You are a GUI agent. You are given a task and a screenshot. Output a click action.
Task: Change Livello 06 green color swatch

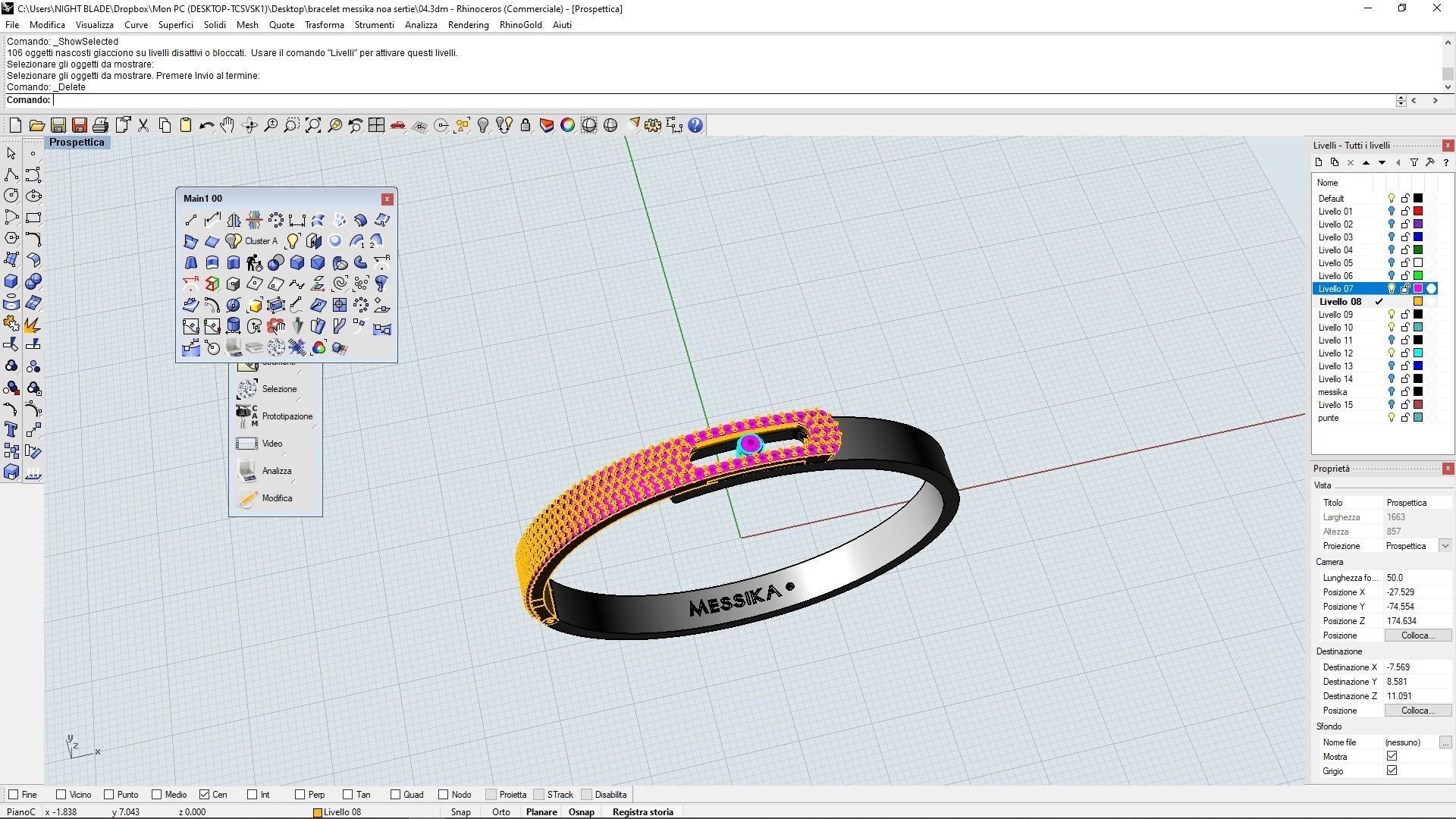[1417, 276]
